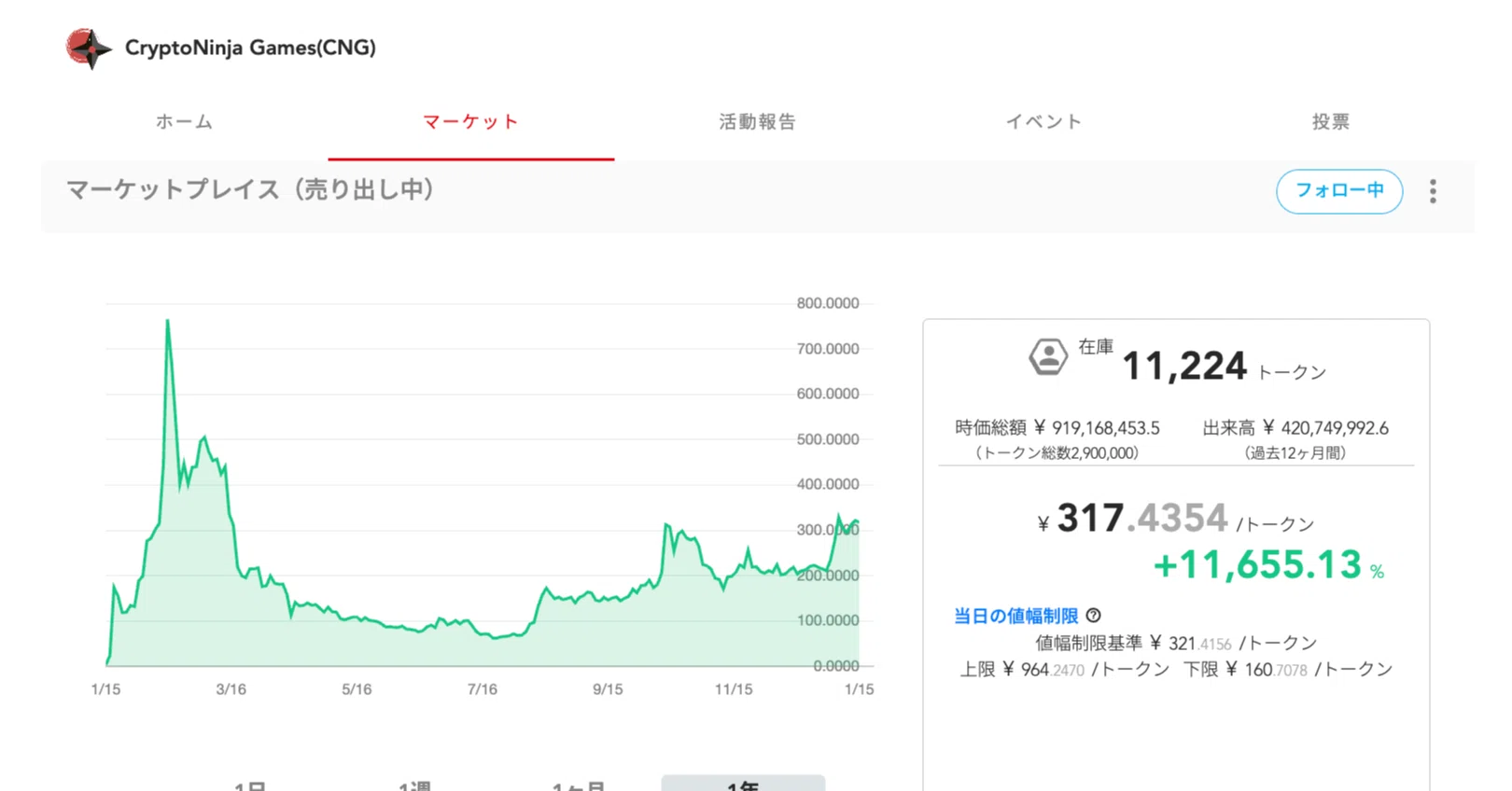This screenshot has width=1512, height=791.
Task: Open the ホーム tab
Action: click(x=184, y=122)
